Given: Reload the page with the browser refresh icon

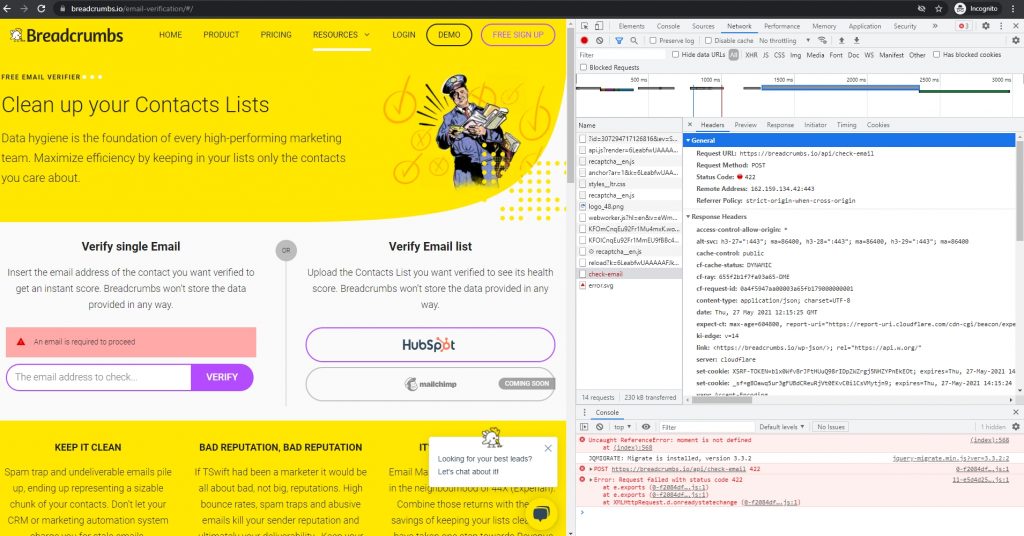Looking at the screenshot, I should point(41,8).
